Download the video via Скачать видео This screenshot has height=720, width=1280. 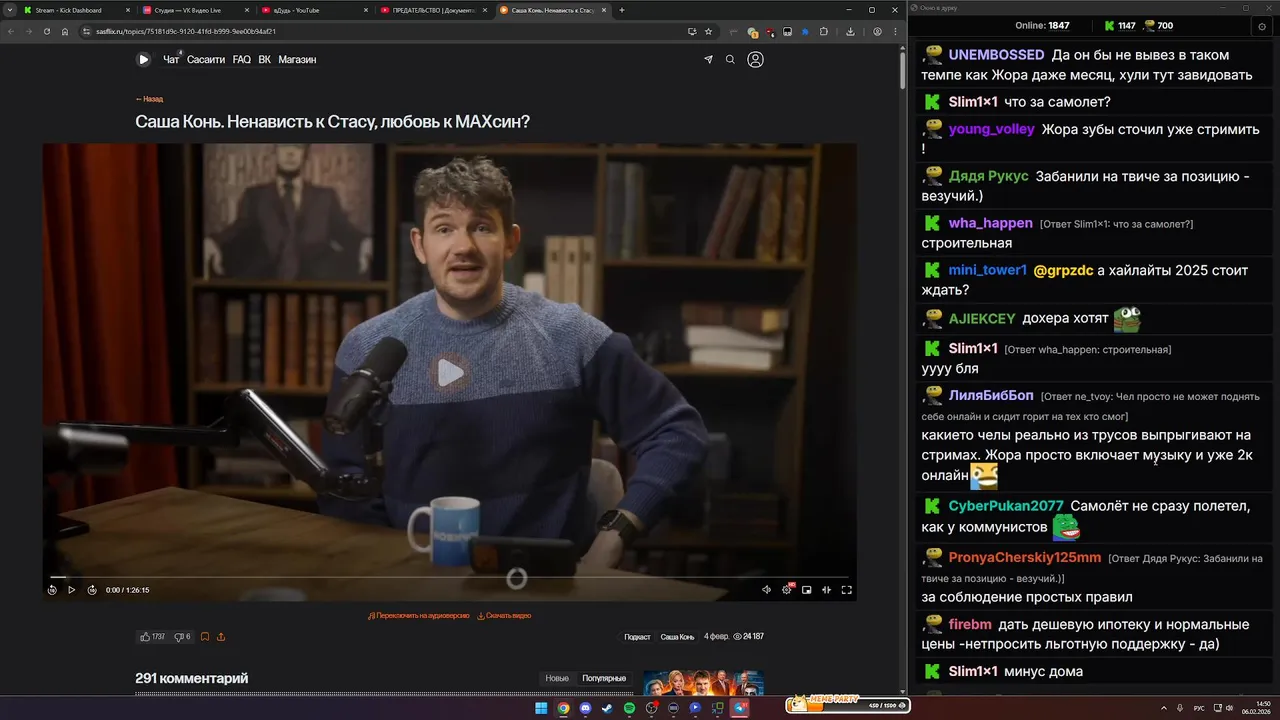[504, 616]
